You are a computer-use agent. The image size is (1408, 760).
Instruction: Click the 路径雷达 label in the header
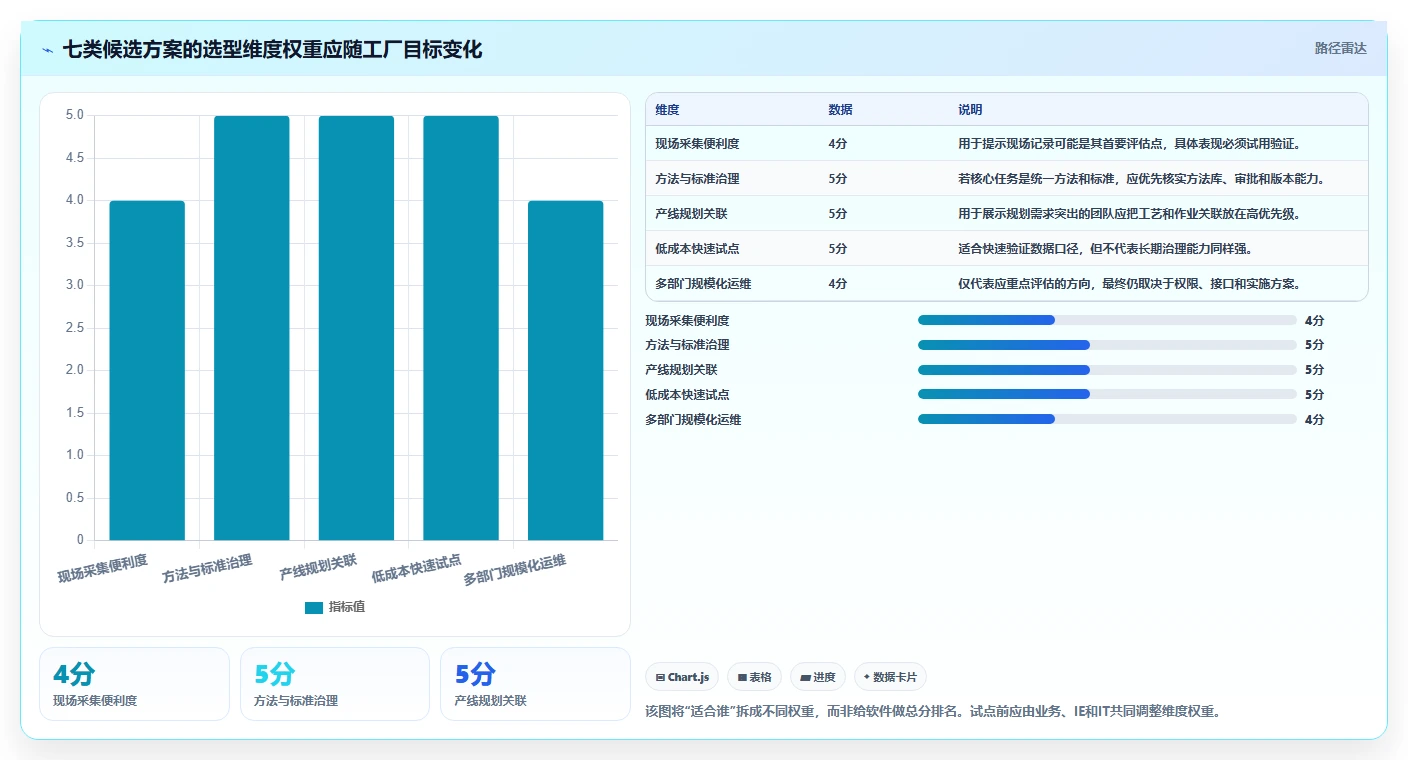[1340, 48]
